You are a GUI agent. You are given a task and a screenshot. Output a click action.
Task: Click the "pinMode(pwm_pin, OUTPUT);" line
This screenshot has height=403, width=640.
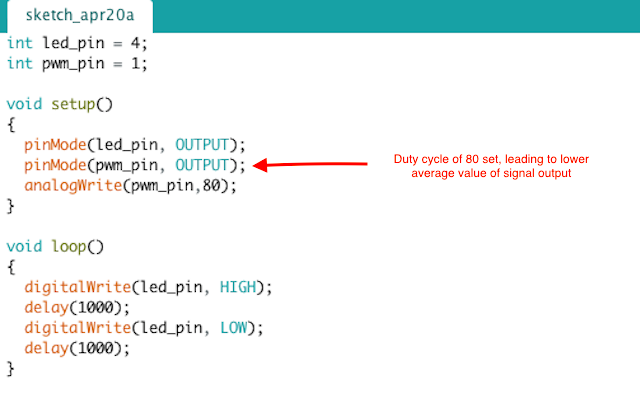[135, 165]
